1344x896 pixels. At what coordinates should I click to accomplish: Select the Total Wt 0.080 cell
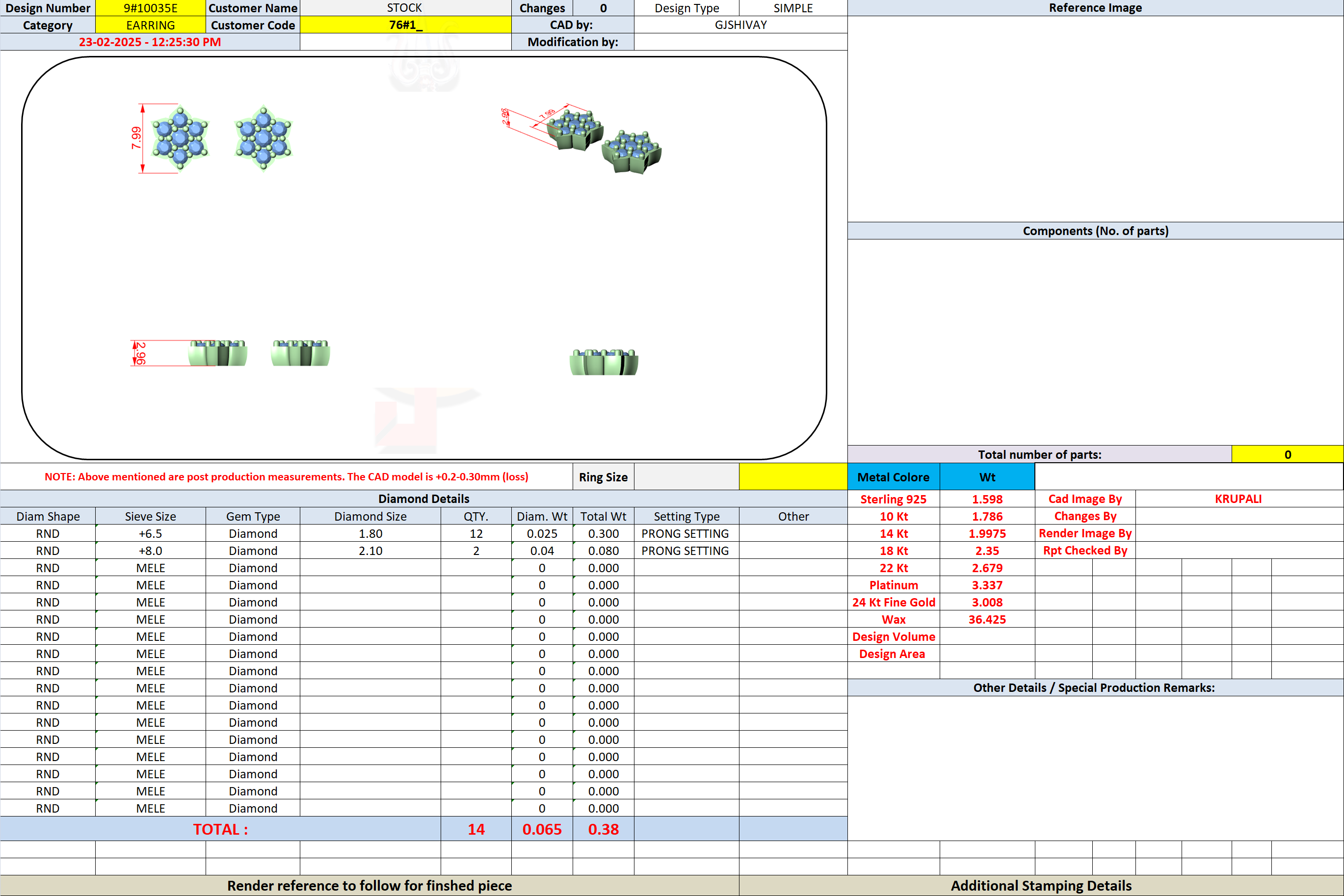tap(604, 551)
